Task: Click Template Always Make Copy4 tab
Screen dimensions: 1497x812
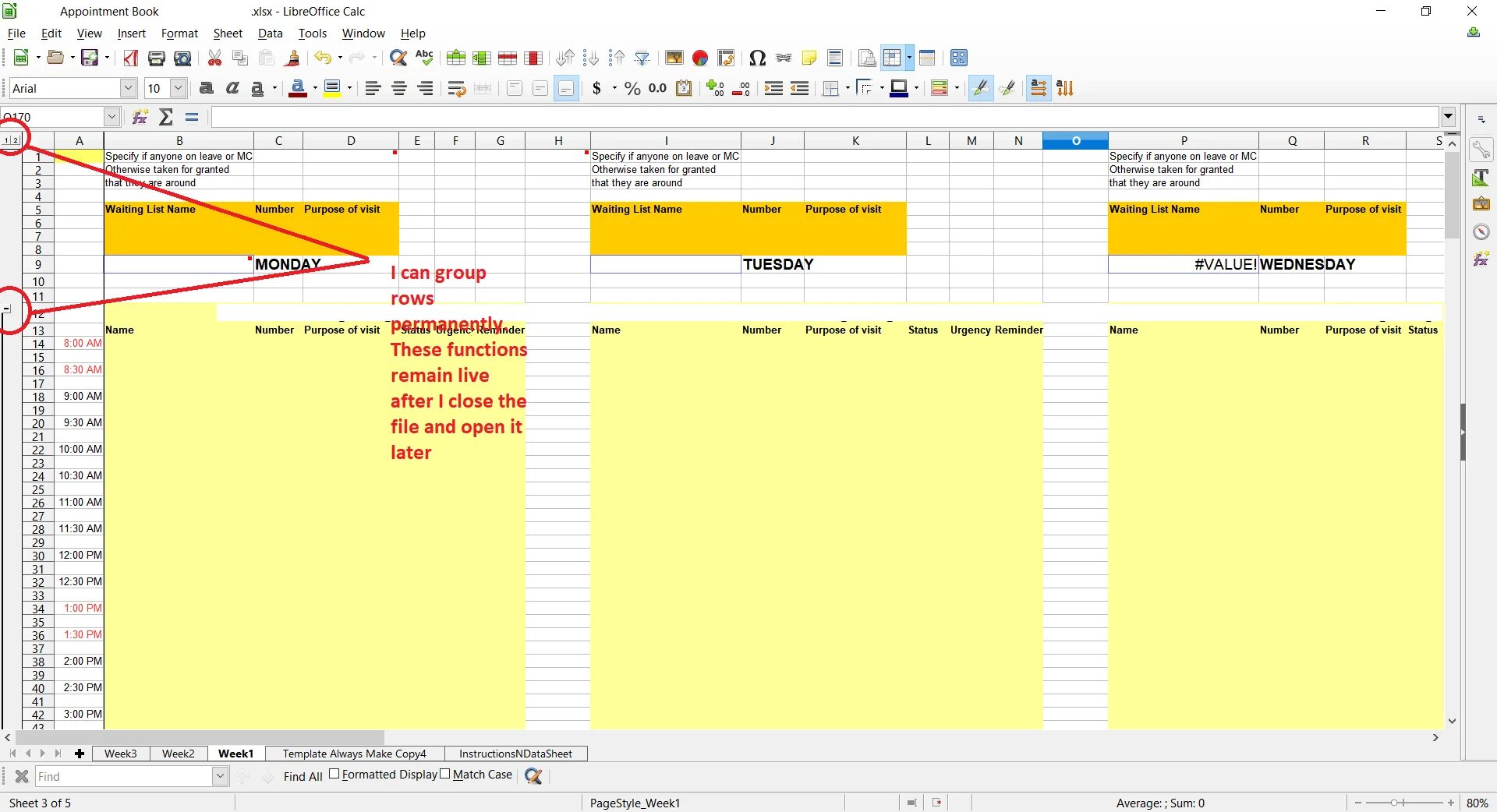Action: (x=354, y=754)
